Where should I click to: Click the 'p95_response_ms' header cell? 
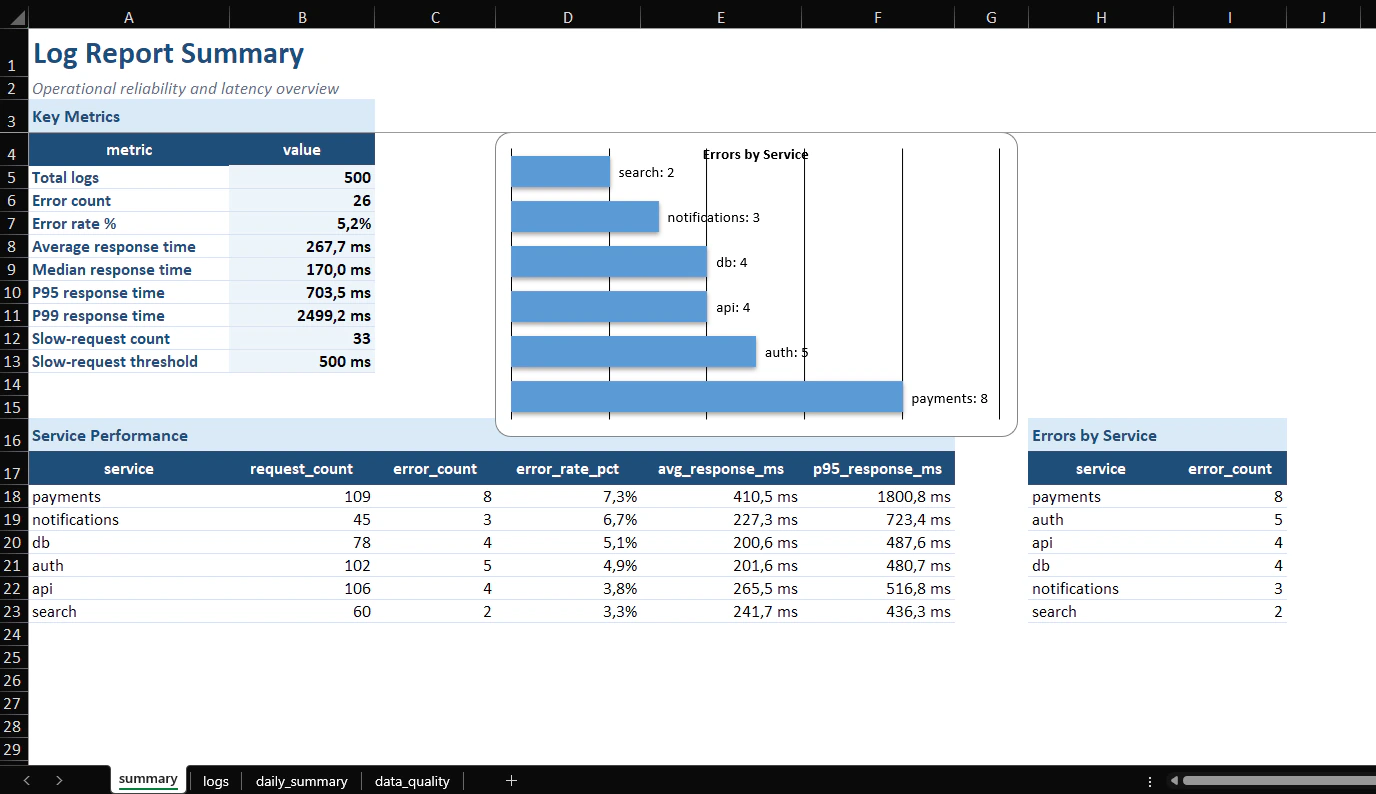(878, 469)
